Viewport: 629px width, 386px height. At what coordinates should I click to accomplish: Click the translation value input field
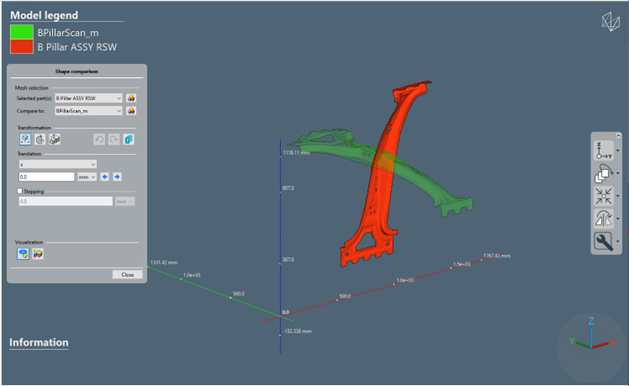pyautogui.click(x=47, y=177)
